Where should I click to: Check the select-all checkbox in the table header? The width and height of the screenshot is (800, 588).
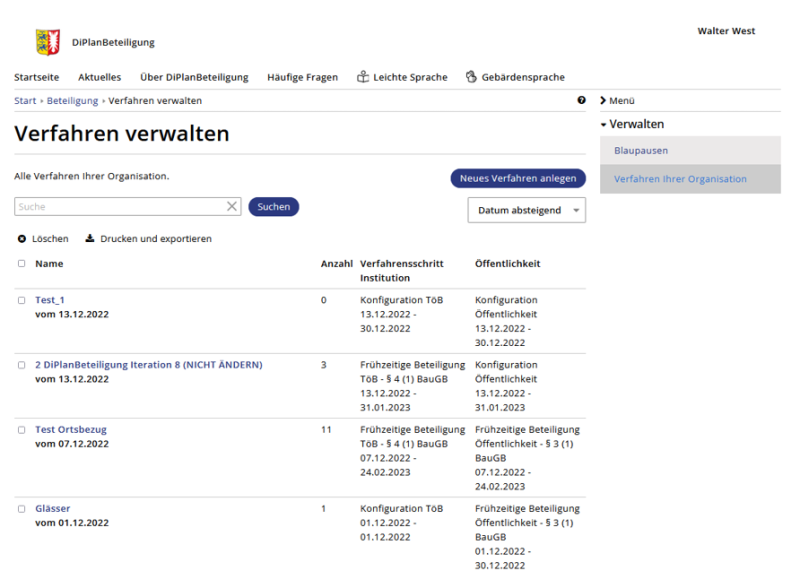(21, 263)
